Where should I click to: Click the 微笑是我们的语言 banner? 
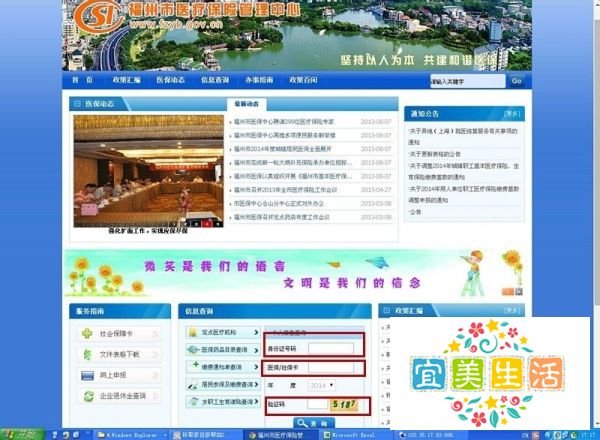pyautogui.click(x=293, y=274)
